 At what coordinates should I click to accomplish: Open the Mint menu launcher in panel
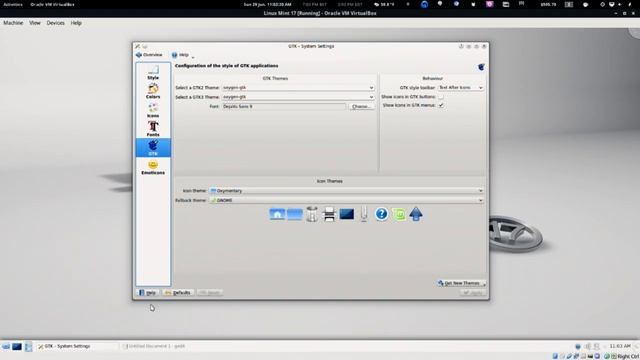click(6, 347)
